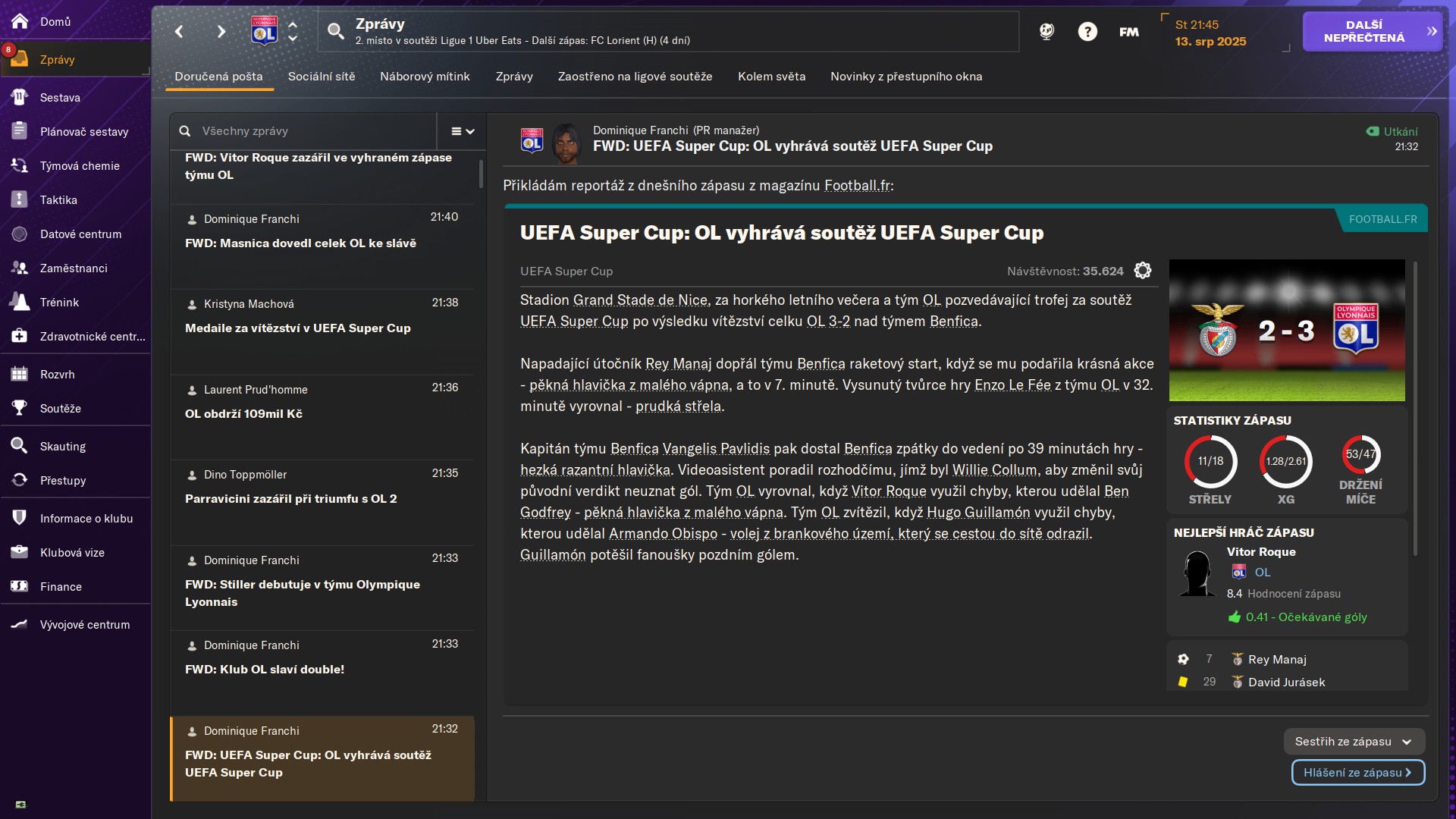
Task: Open the Finance section
Action: click(61, 587)
